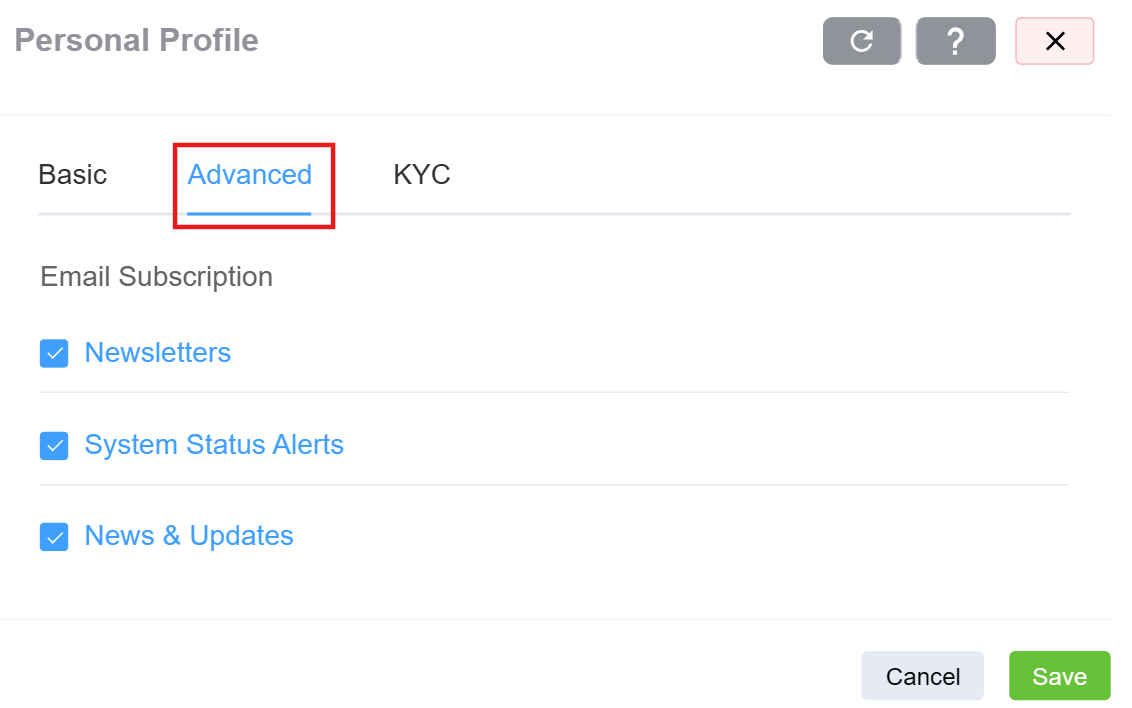Click the refresh icon button
This screenshot has width=1132, height=708.
coord(861,41)
